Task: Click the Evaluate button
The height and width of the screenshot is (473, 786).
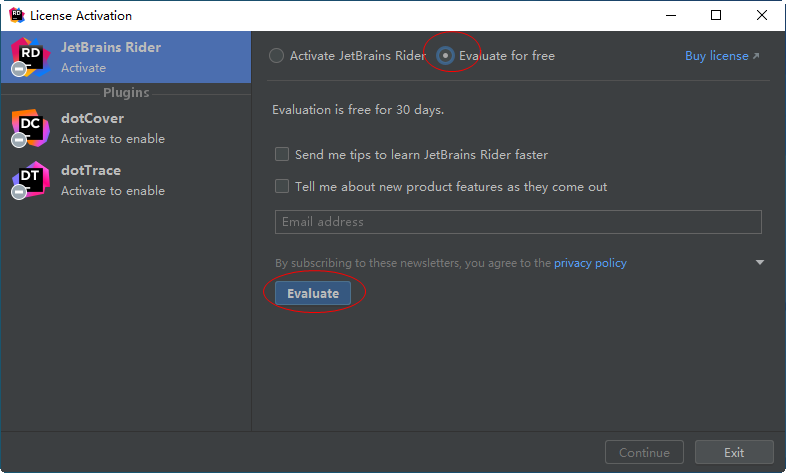Action: coord(313,293)
